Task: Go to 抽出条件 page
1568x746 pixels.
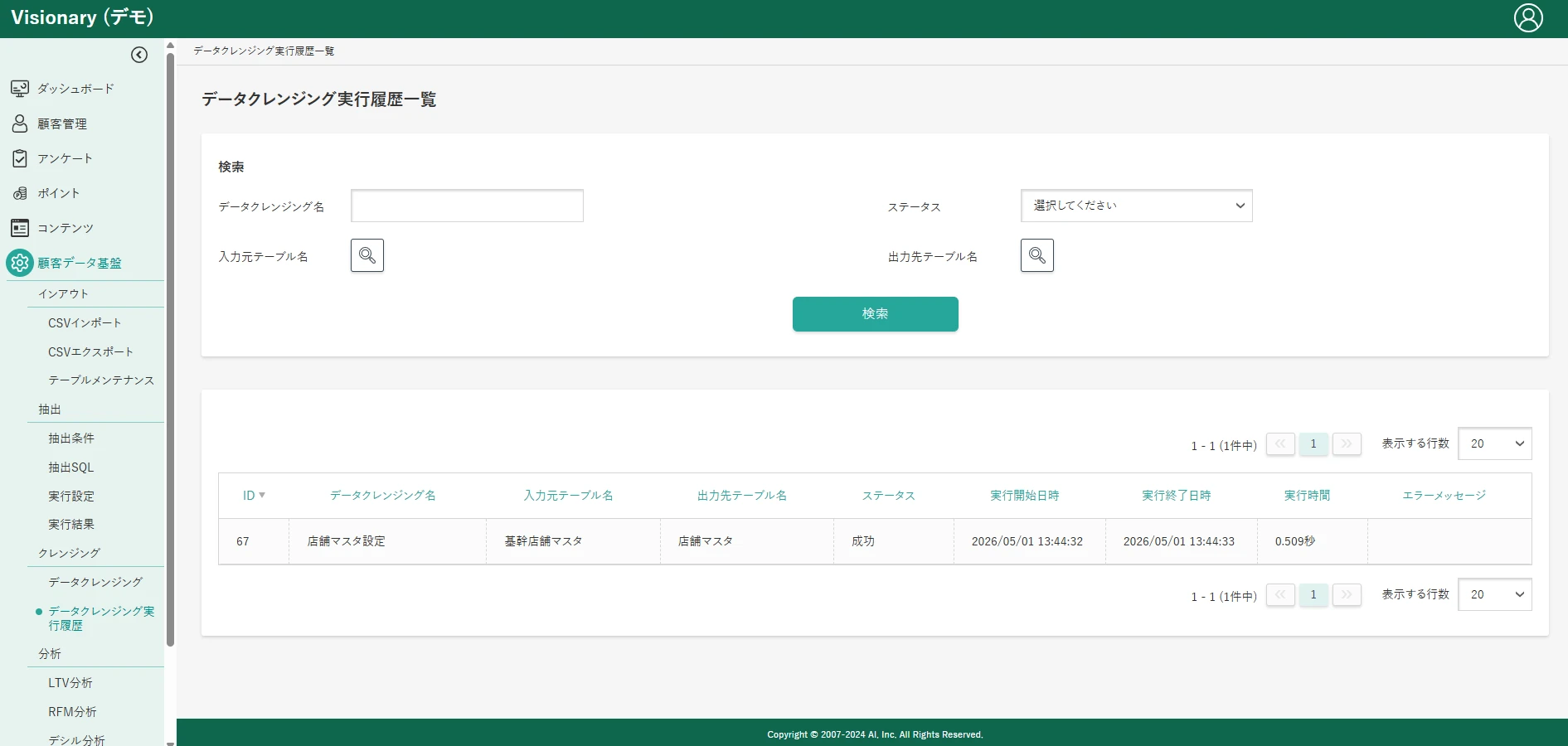Action: (71, 438)
